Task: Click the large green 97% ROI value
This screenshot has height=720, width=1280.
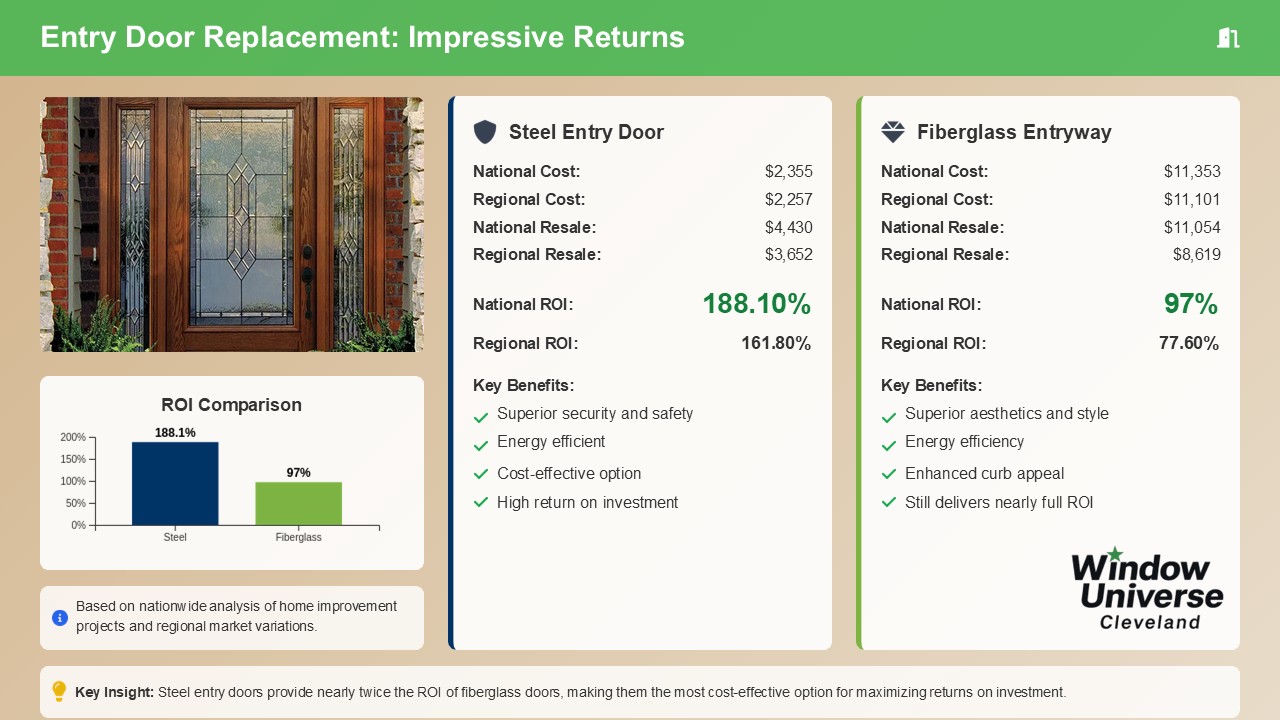Action: click(1190, 304)
